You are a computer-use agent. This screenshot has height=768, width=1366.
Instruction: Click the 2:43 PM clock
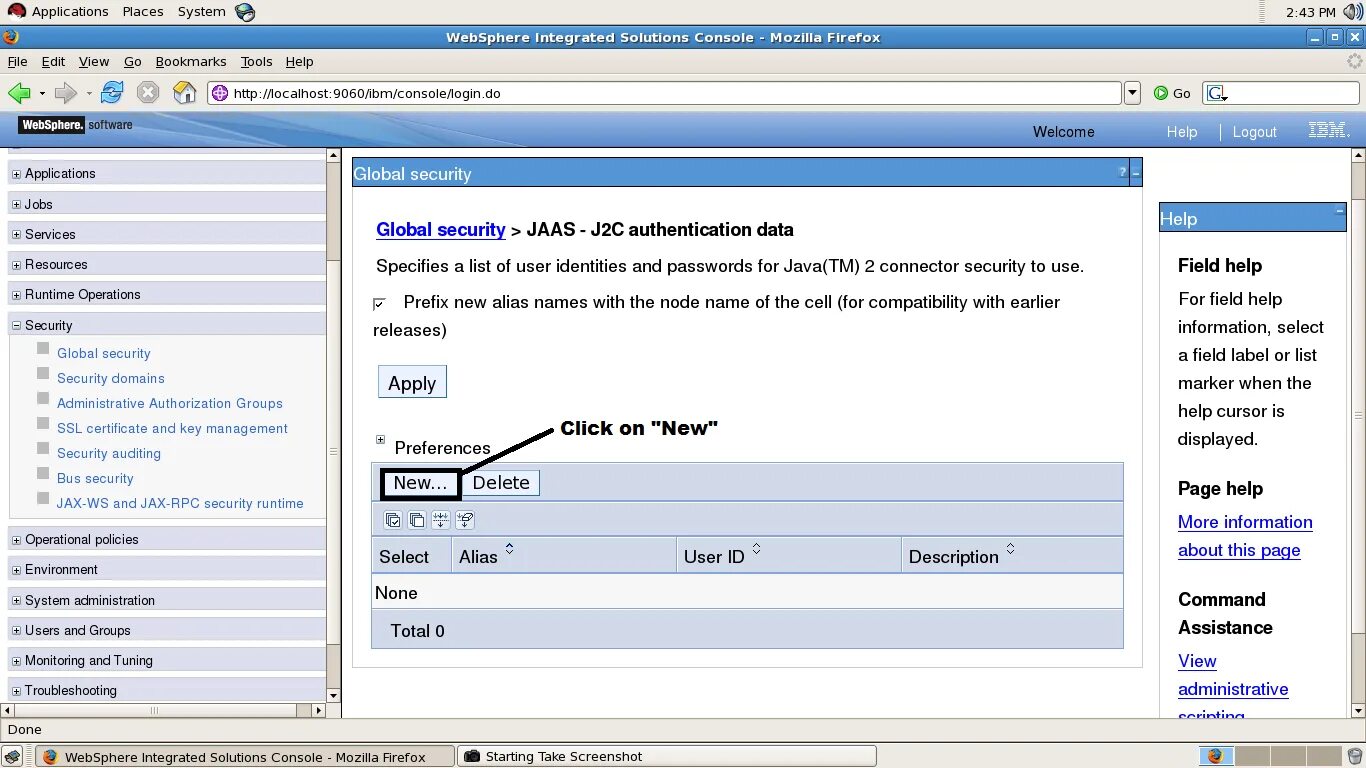click(1311, 12)
